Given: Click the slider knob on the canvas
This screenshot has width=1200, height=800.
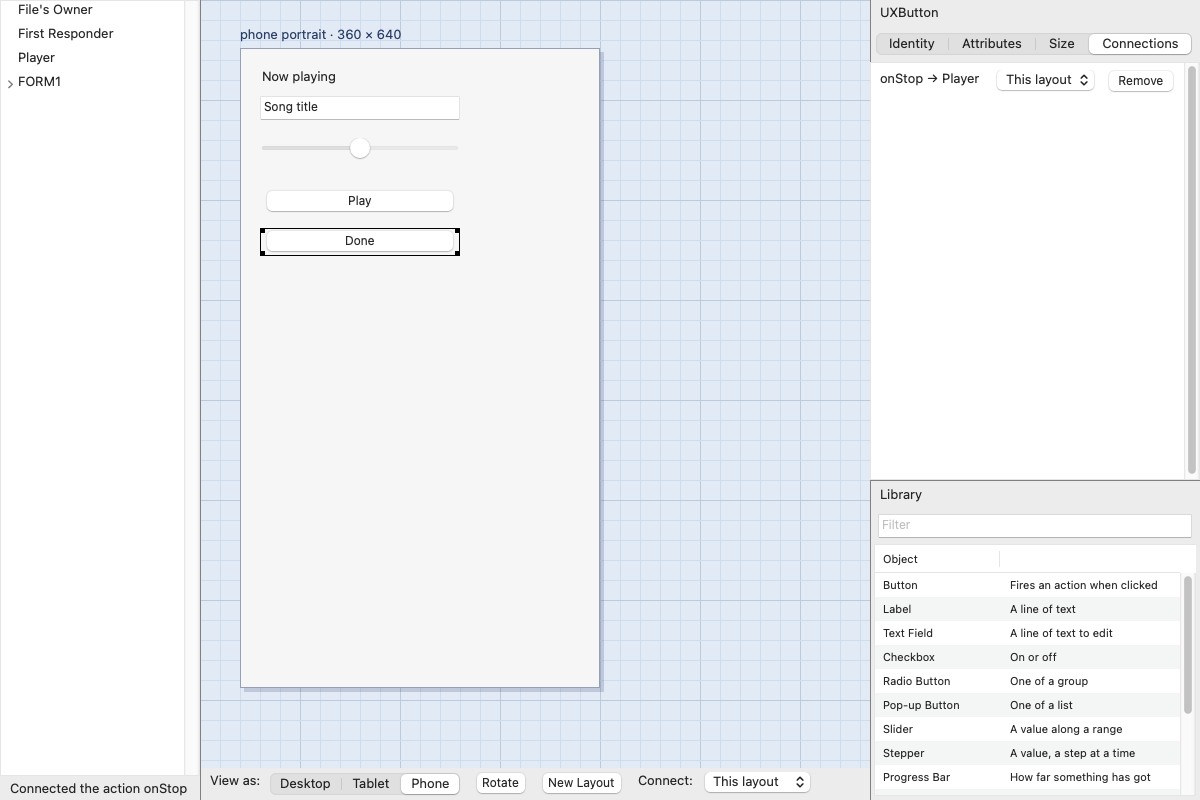Looking at the screenshot, I should click(x=360, y=148).
